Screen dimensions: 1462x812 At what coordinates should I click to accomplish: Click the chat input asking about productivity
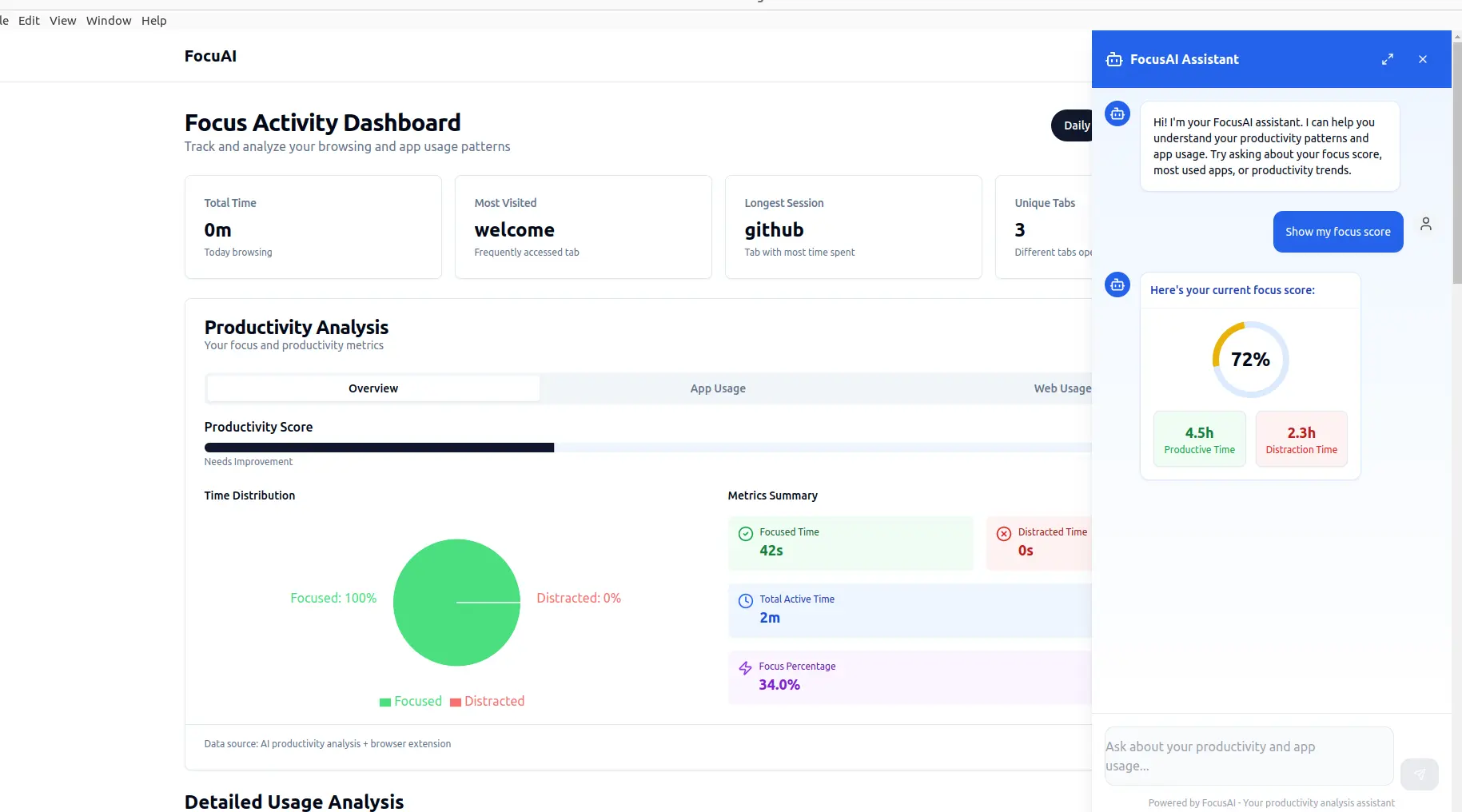pyautogui.click(x=1247, y=755)
